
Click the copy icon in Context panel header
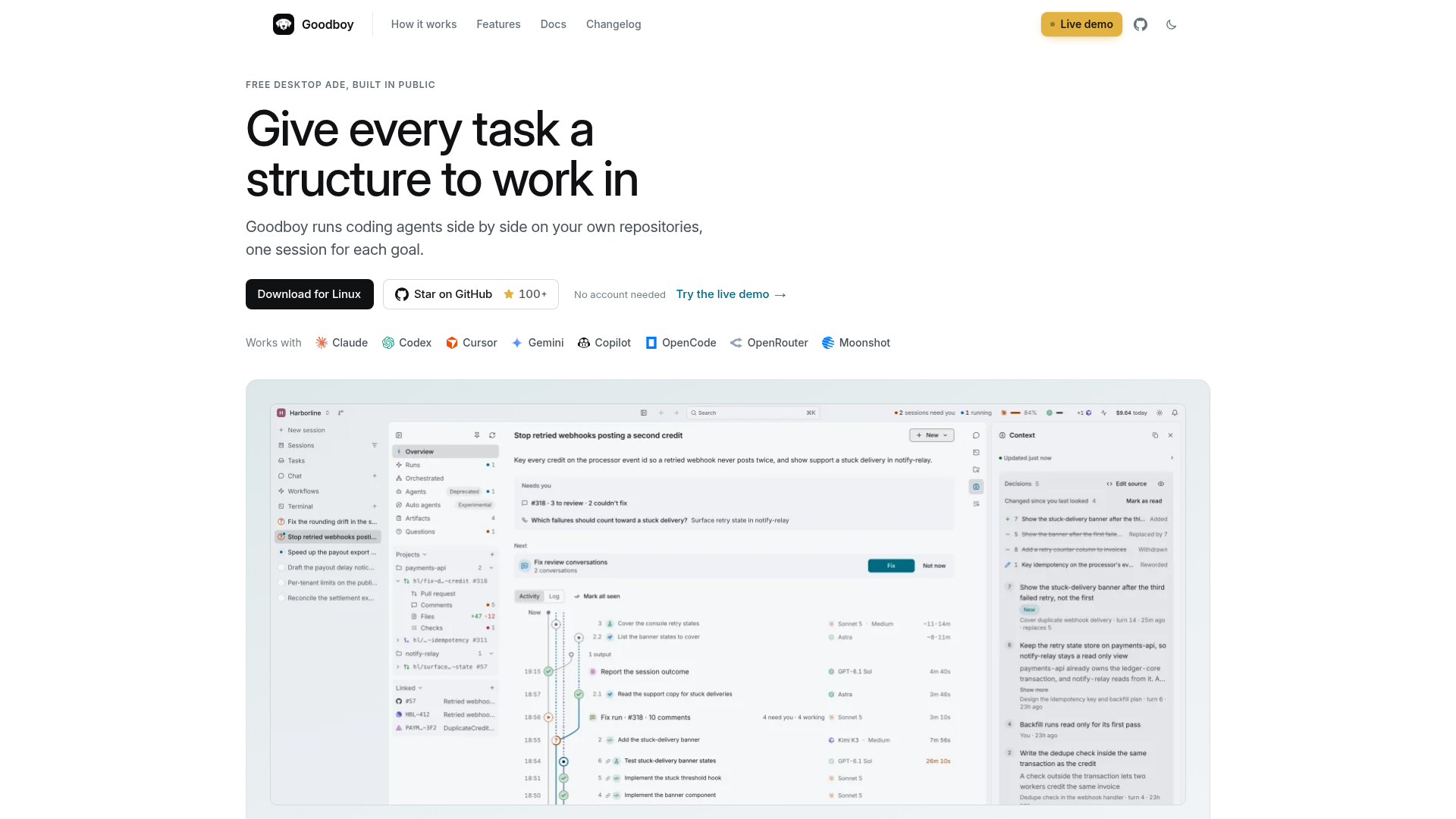[1155, 435]
